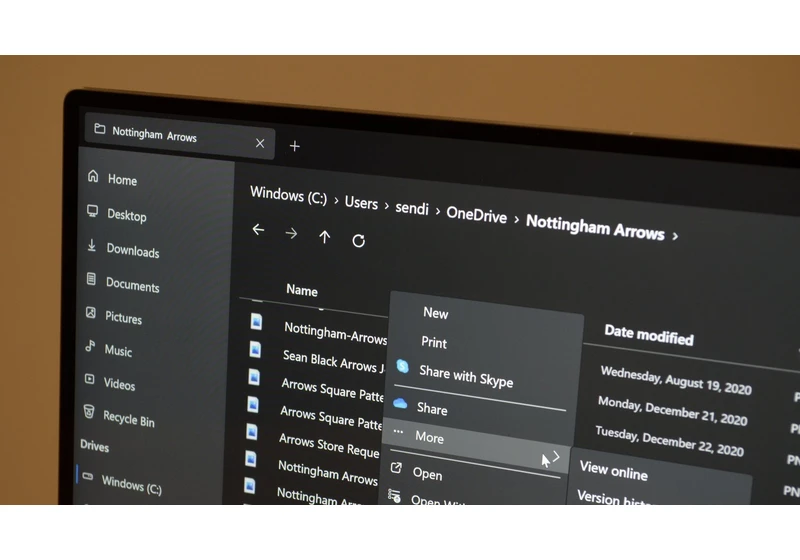Viewport: 800px width, 560px height.
Task: Click the Open external-link icon
Action: click(x=396, y=467)
